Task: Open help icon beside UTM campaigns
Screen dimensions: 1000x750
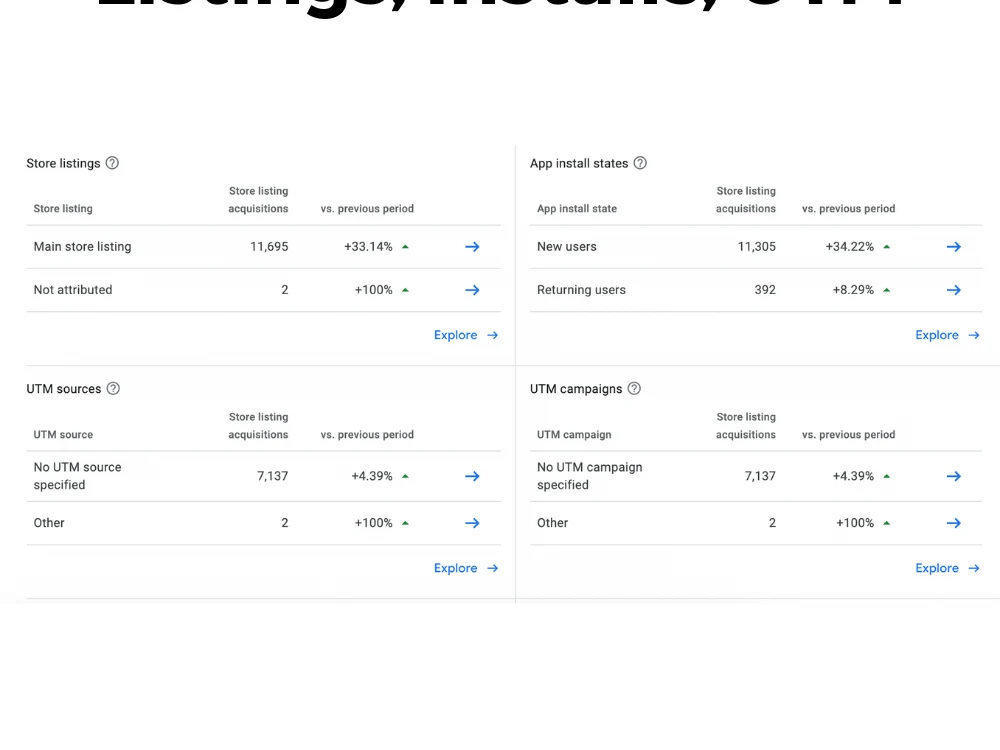Action: pos(634,388)
